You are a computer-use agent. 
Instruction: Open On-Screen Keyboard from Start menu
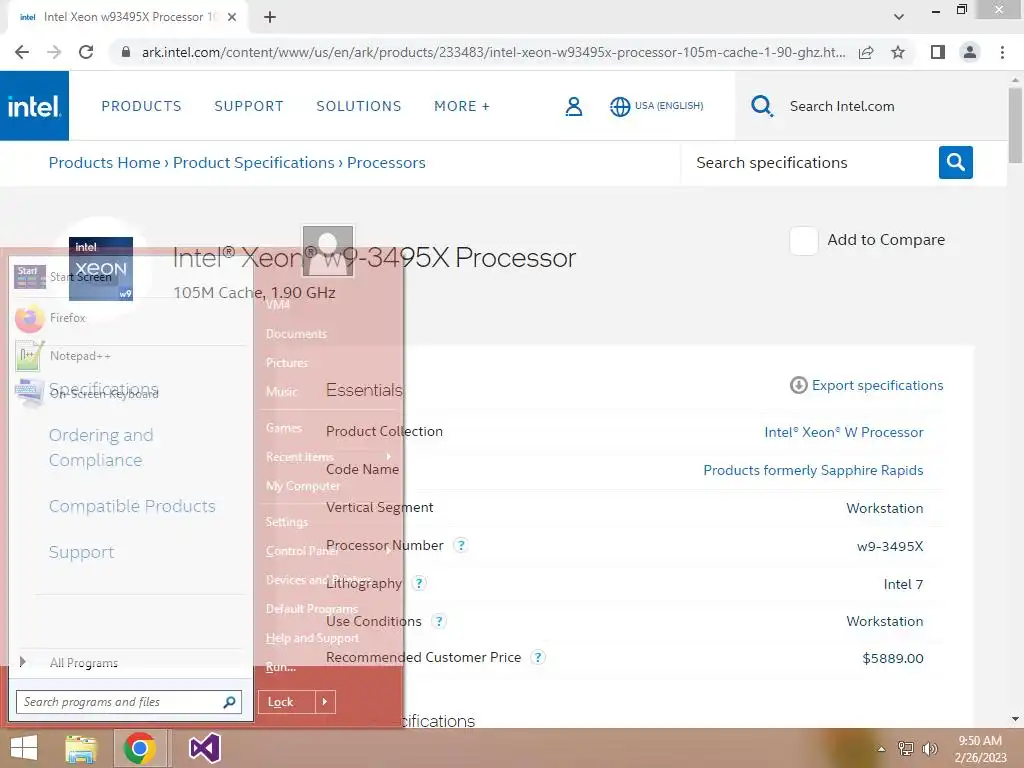(131, 394)
